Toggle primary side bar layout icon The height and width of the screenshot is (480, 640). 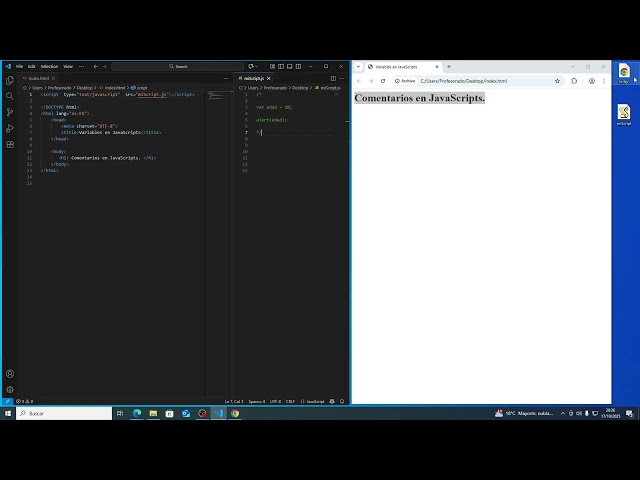coord(281,66)
